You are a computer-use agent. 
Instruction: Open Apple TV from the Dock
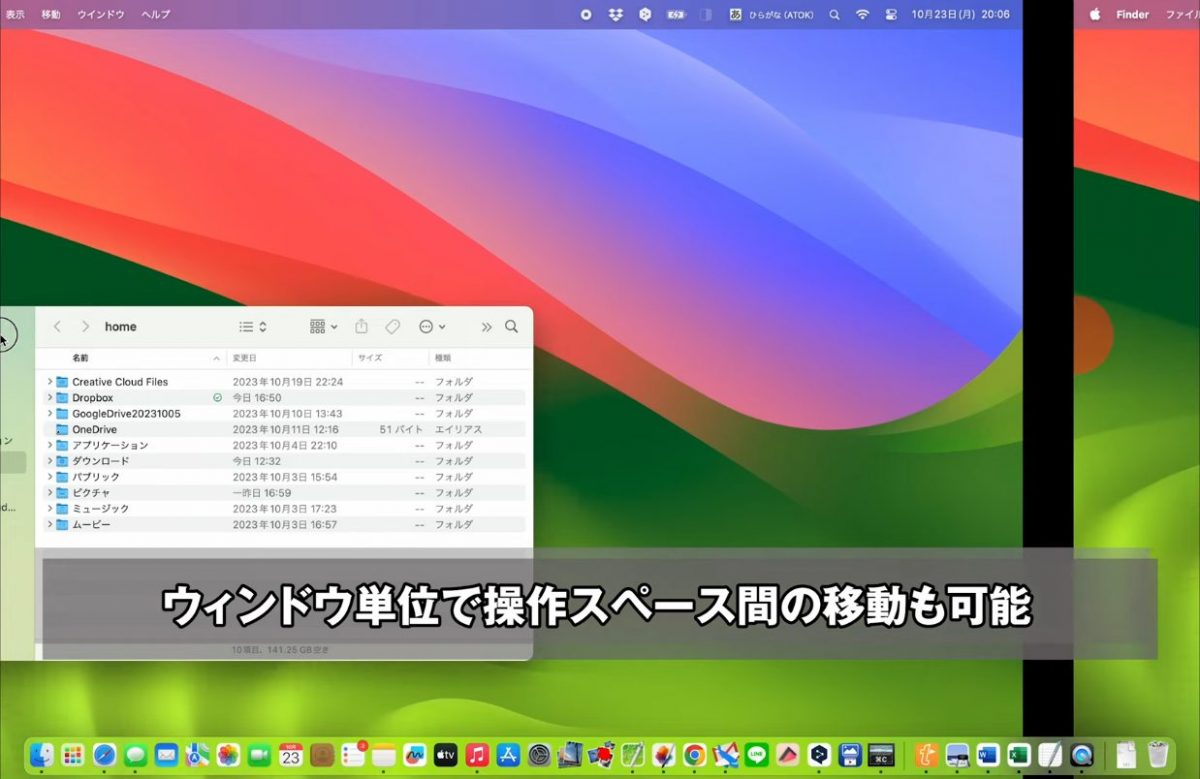pyautogui.click(x=445, y=754)
